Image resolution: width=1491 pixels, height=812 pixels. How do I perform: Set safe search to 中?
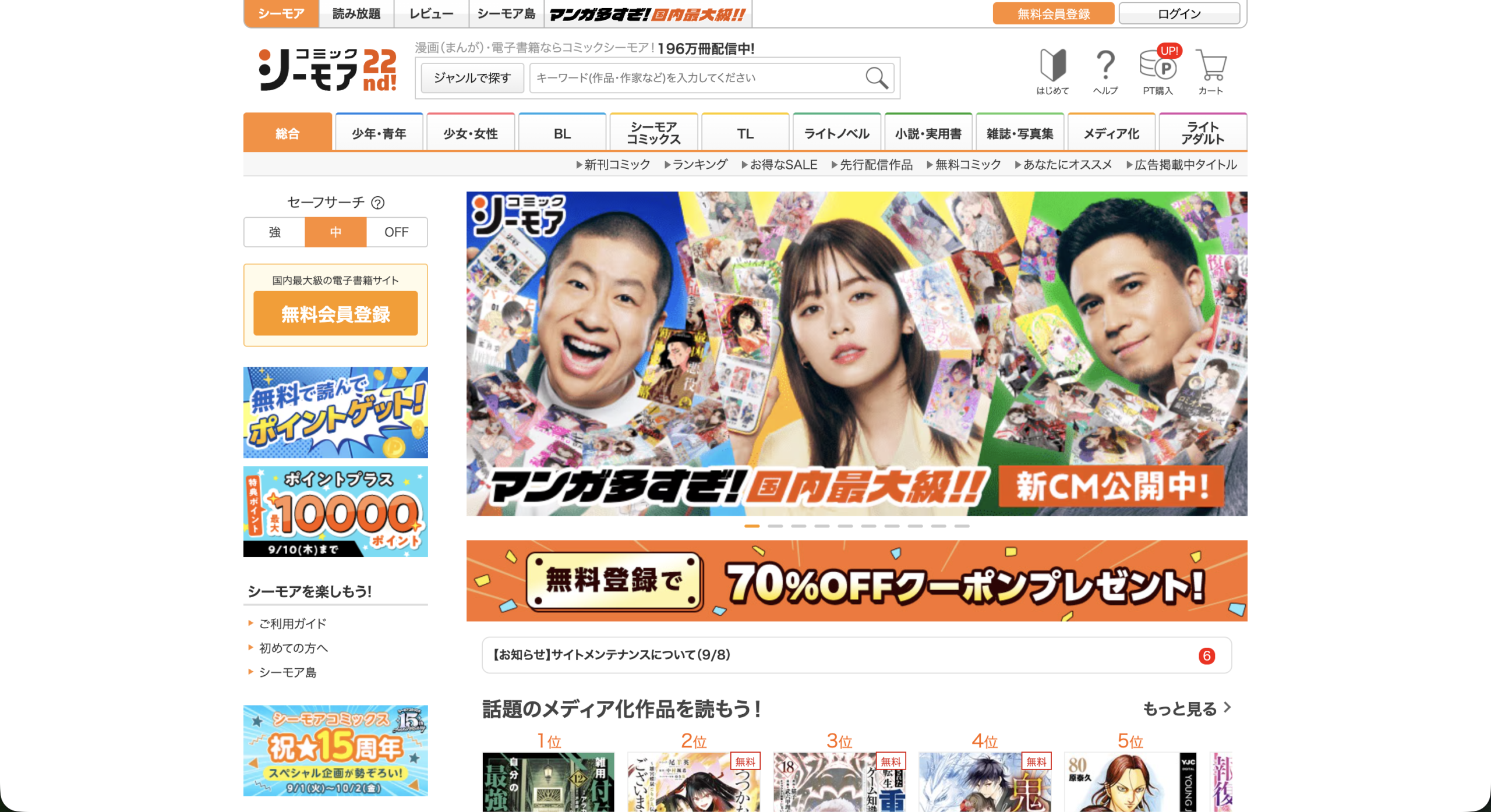click(335, 232)
